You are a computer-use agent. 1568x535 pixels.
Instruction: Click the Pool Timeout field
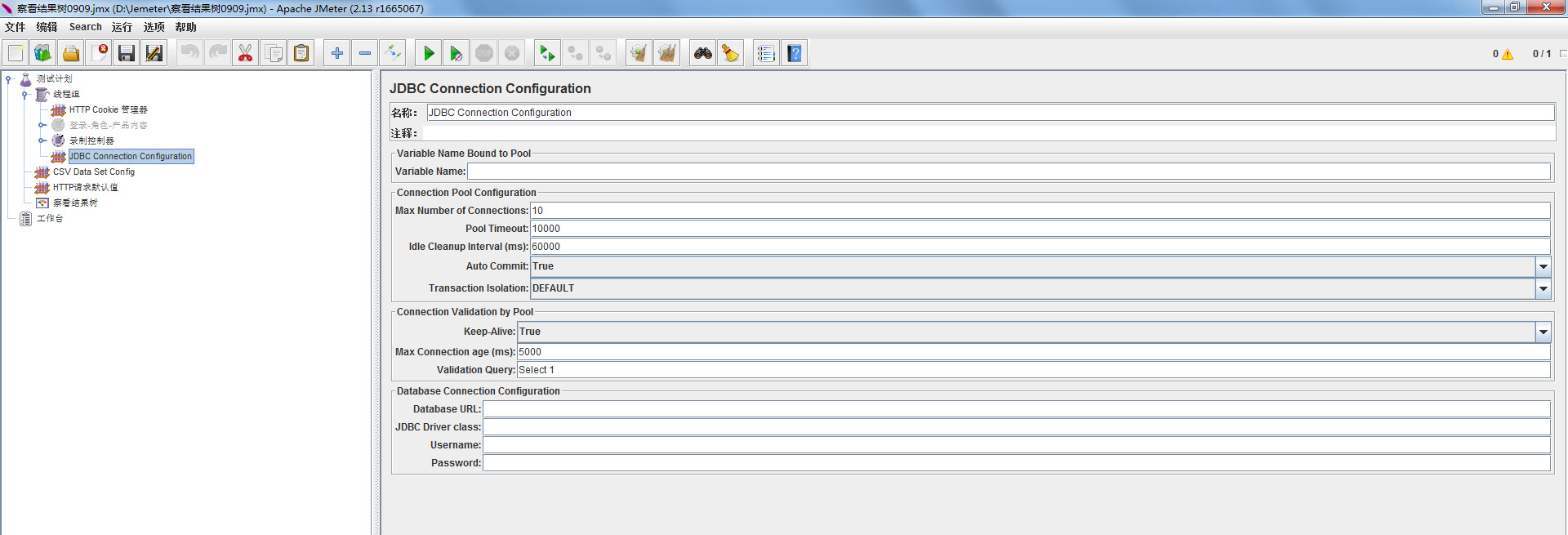(1040, 229)
